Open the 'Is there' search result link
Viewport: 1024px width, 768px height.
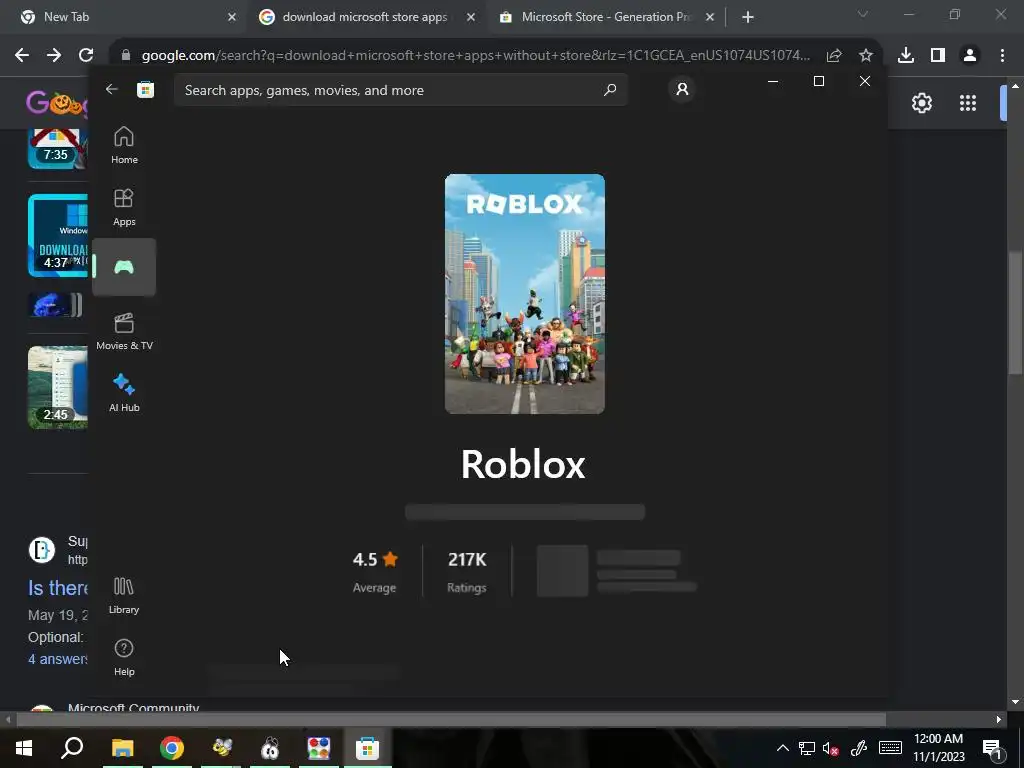(x=57, y=588)
